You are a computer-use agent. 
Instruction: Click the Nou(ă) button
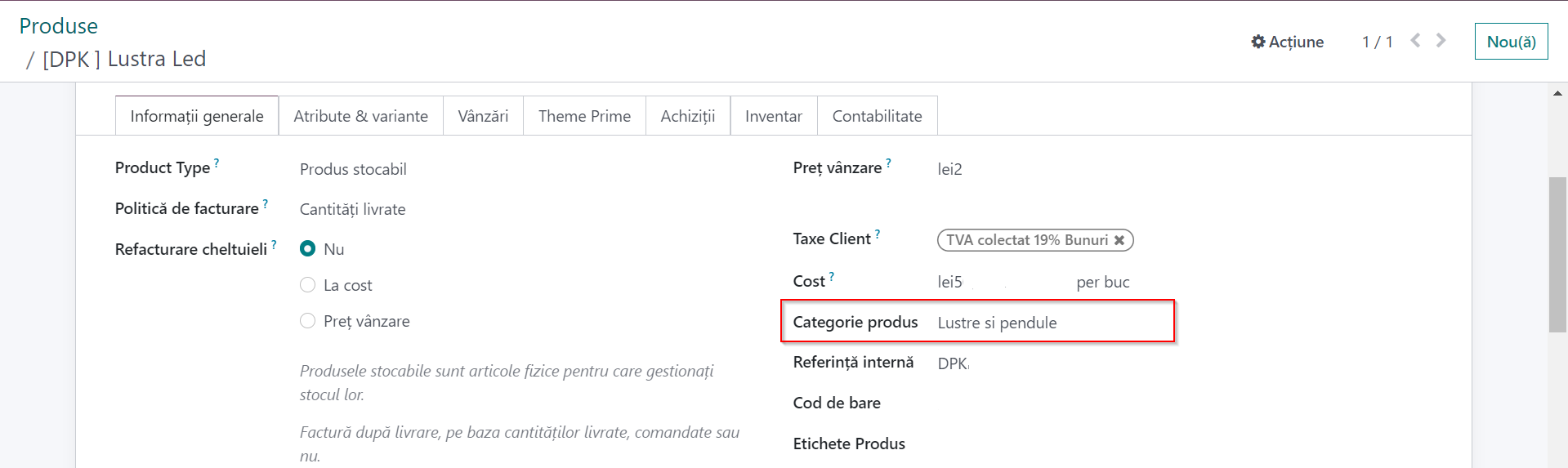coord(1511,42)
